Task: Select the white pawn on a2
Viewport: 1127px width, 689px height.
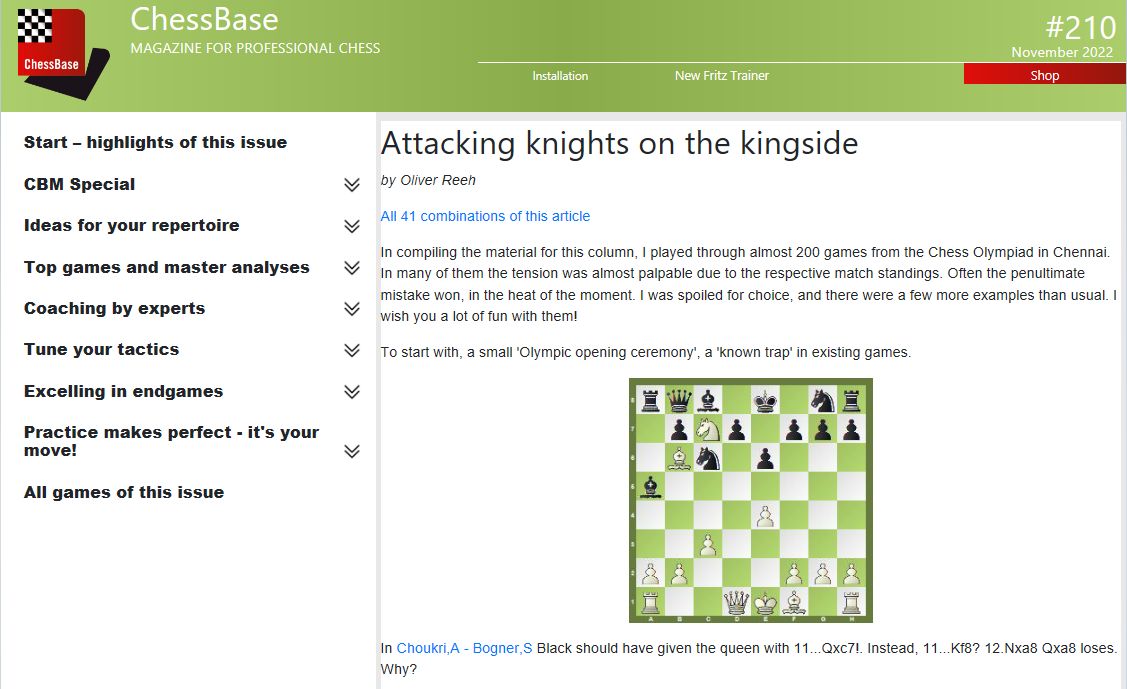Action: tap(650, 573)
